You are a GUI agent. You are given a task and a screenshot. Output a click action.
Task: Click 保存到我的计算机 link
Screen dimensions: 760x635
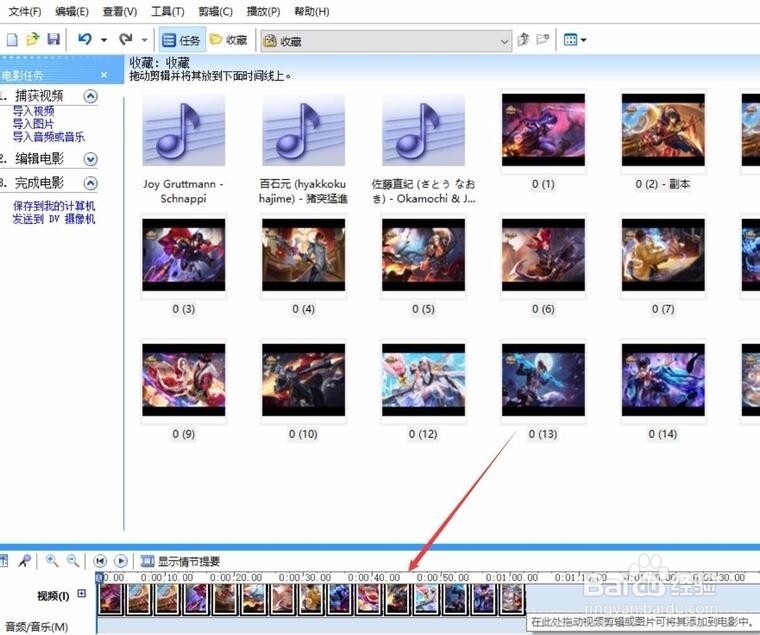[54, 206]
